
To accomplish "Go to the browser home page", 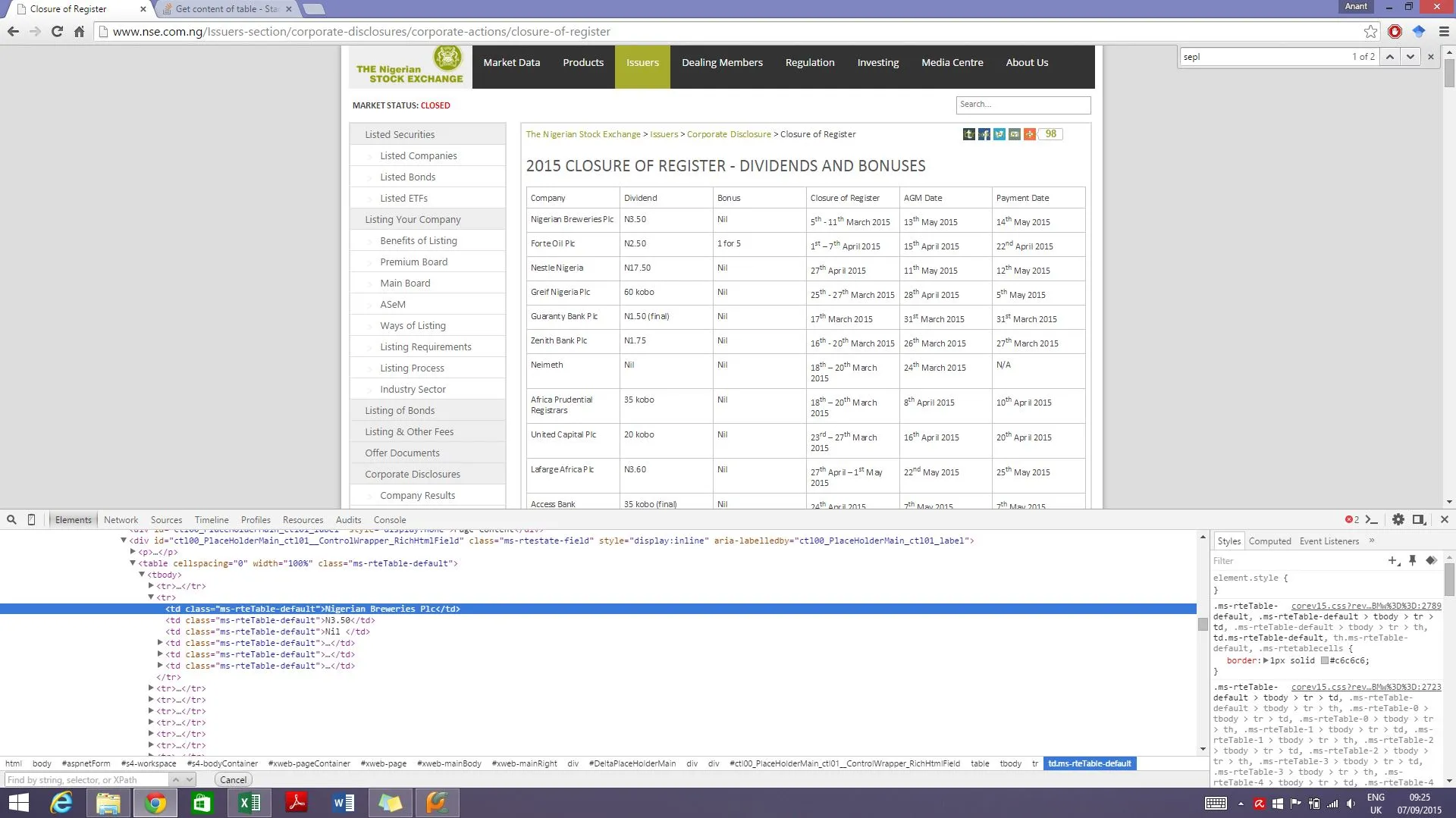I will (79, 31).
